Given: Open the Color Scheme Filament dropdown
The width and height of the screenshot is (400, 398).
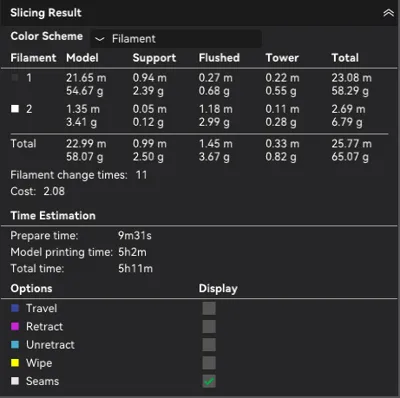Looking at the screenshot, I should point(176,39).
